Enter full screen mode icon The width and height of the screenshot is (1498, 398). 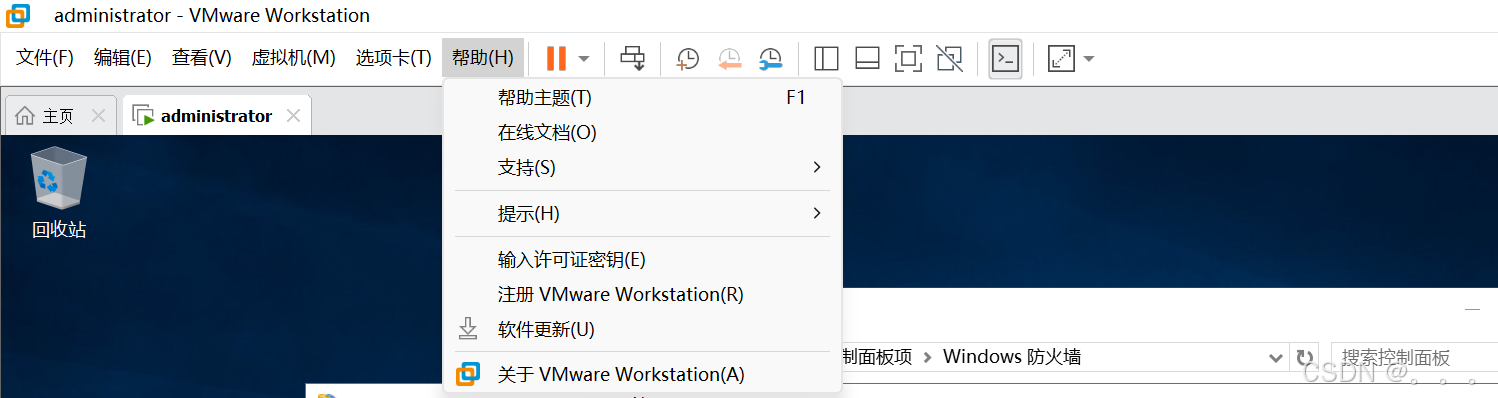click(908, 58)
